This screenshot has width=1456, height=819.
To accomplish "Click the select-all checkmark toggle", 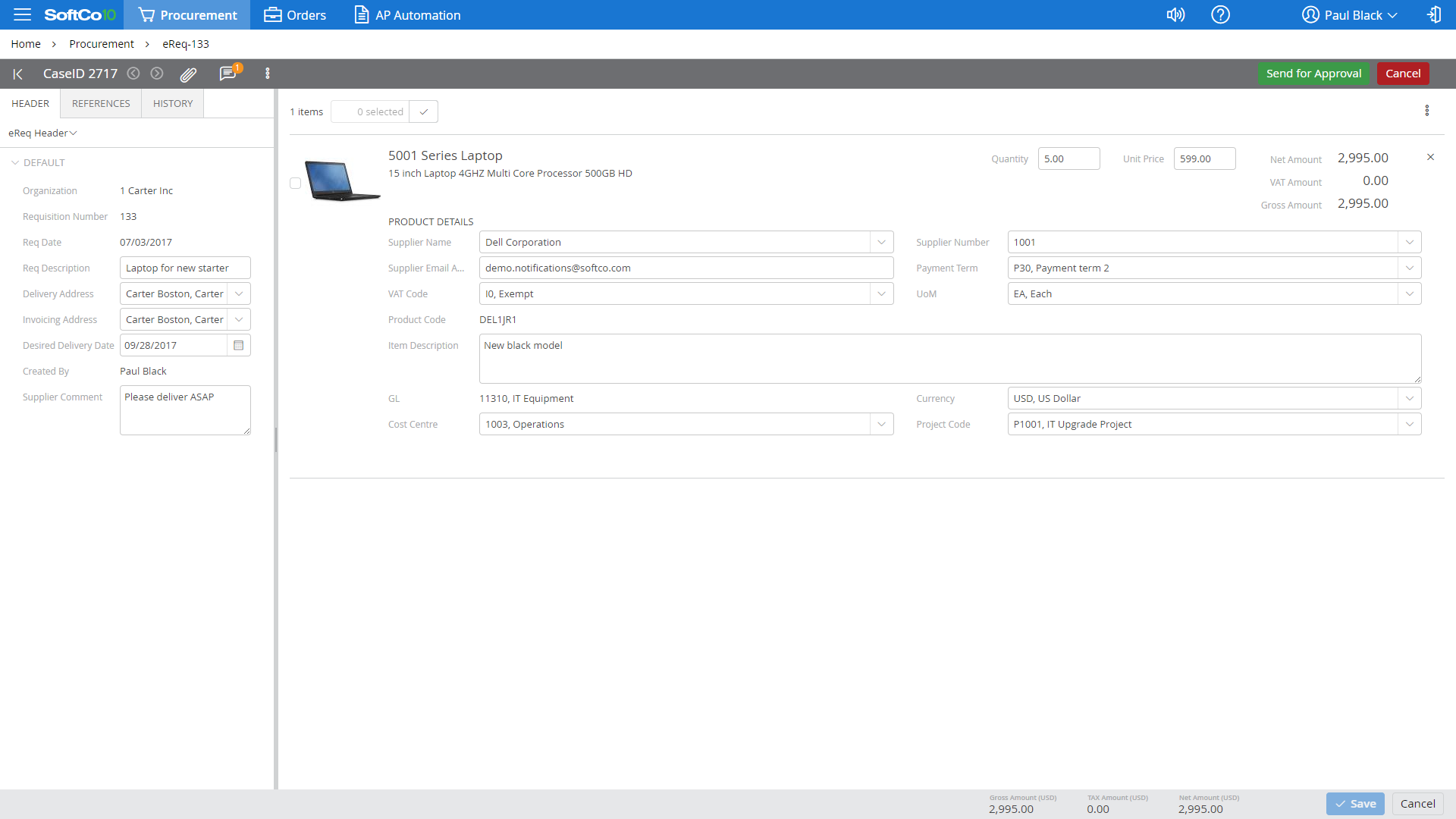I will 424,111.
